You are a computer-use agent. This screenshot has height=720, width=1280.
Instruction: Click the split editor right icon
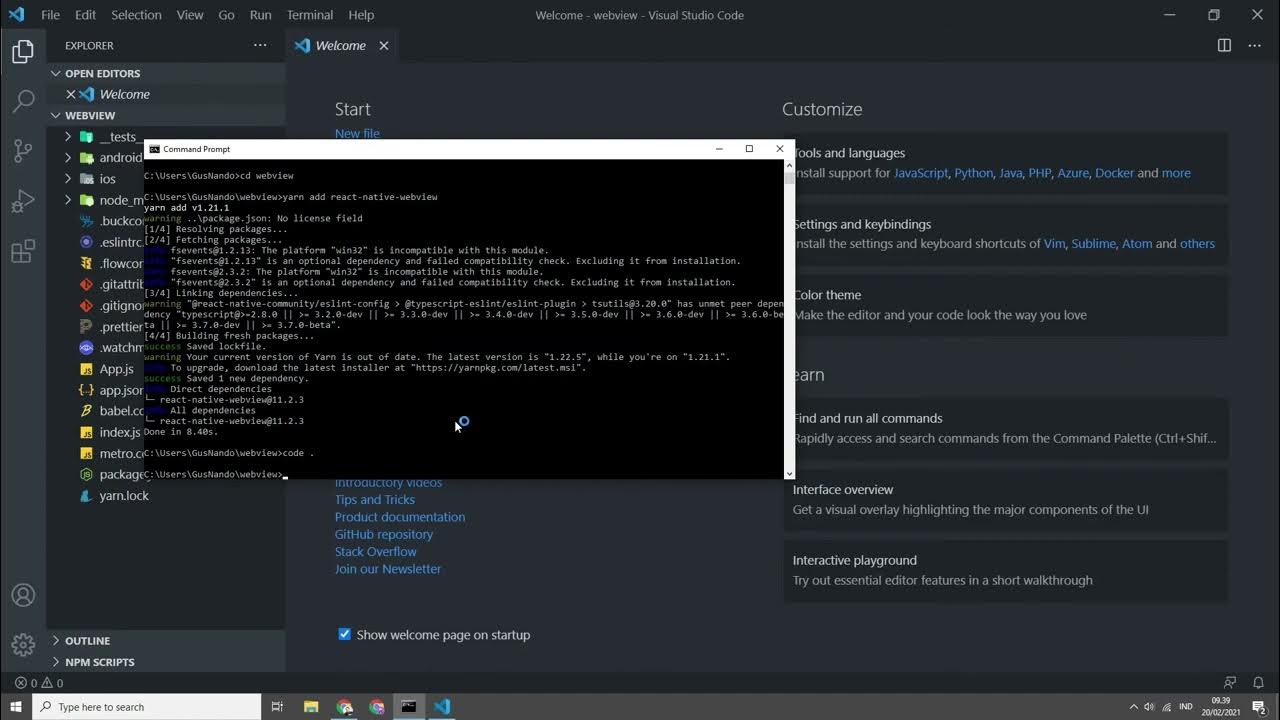point(1224,45)
